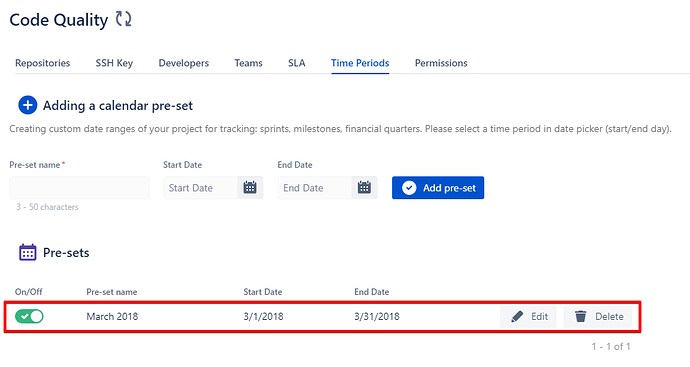This screenshot has width=690, height=367.
Task: Click the Pre-sets calendar icon
Action: [x=28, y=253]
